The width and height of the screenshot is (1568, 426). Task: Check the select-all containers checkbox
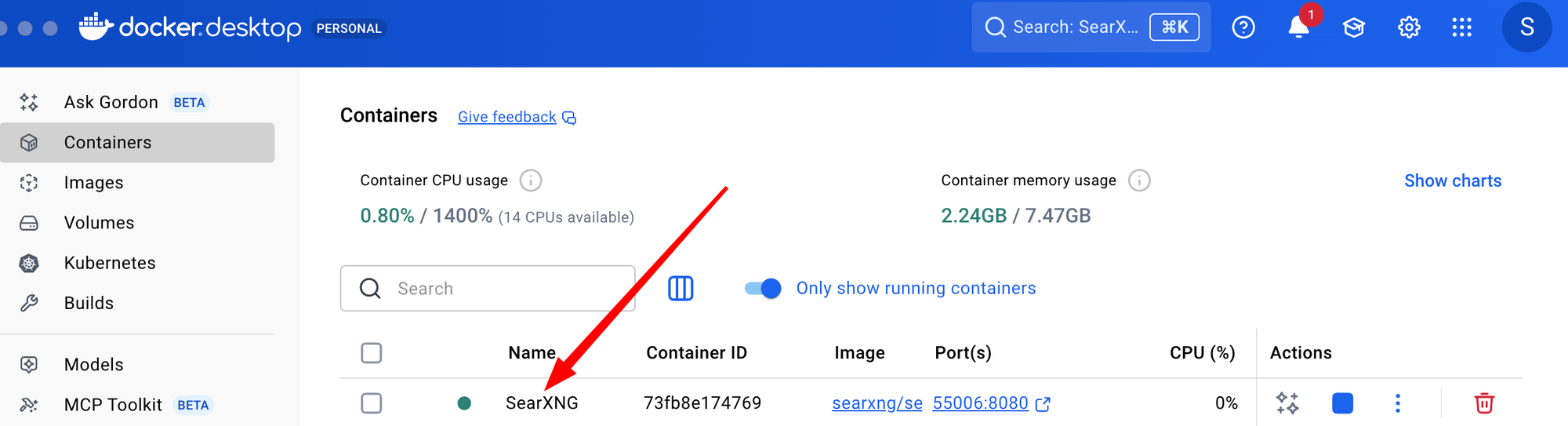click(x=372, y=353)
